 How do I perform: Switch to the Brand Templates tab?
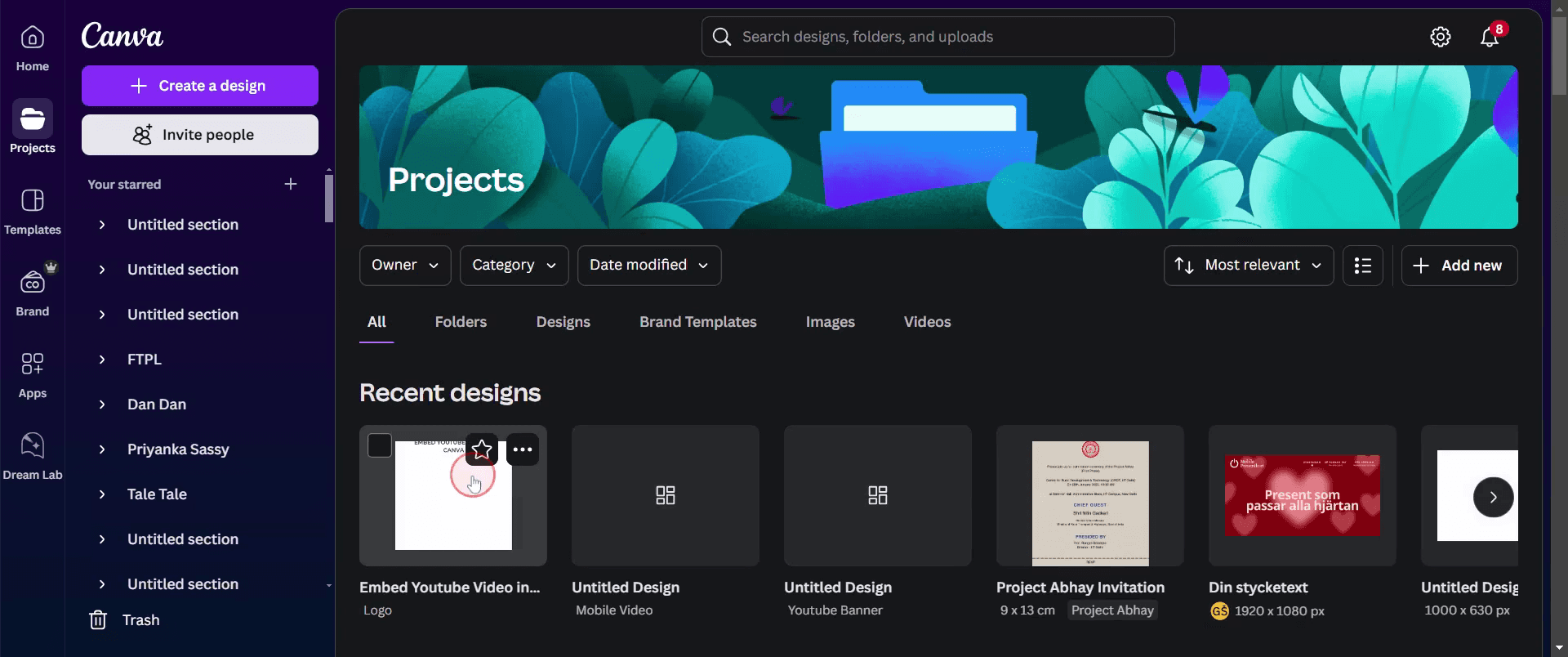click(x=698, y=322)
